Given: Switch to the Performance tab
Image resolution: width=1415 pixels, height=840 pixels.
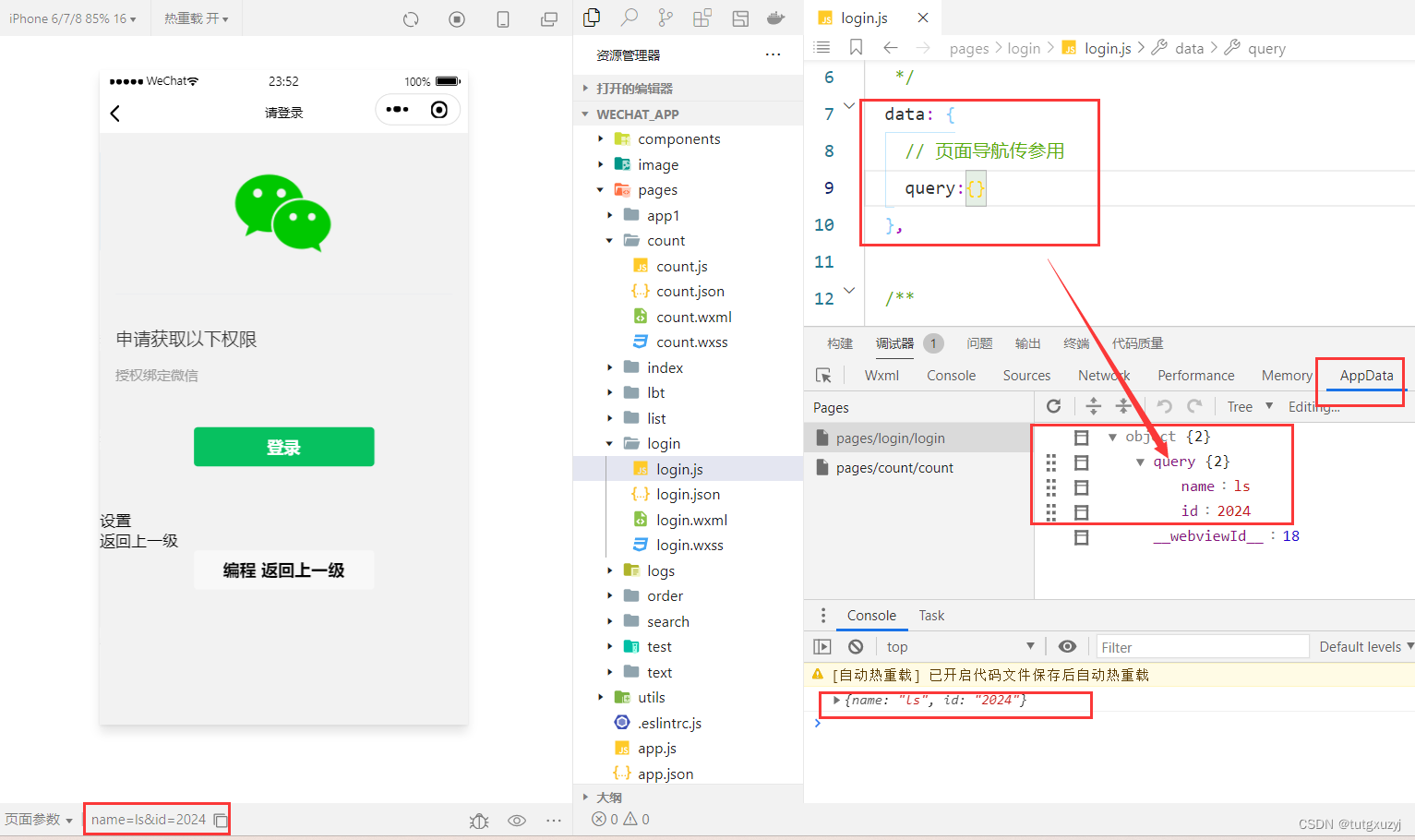Looking at the screenshot, I should 1195,376.
